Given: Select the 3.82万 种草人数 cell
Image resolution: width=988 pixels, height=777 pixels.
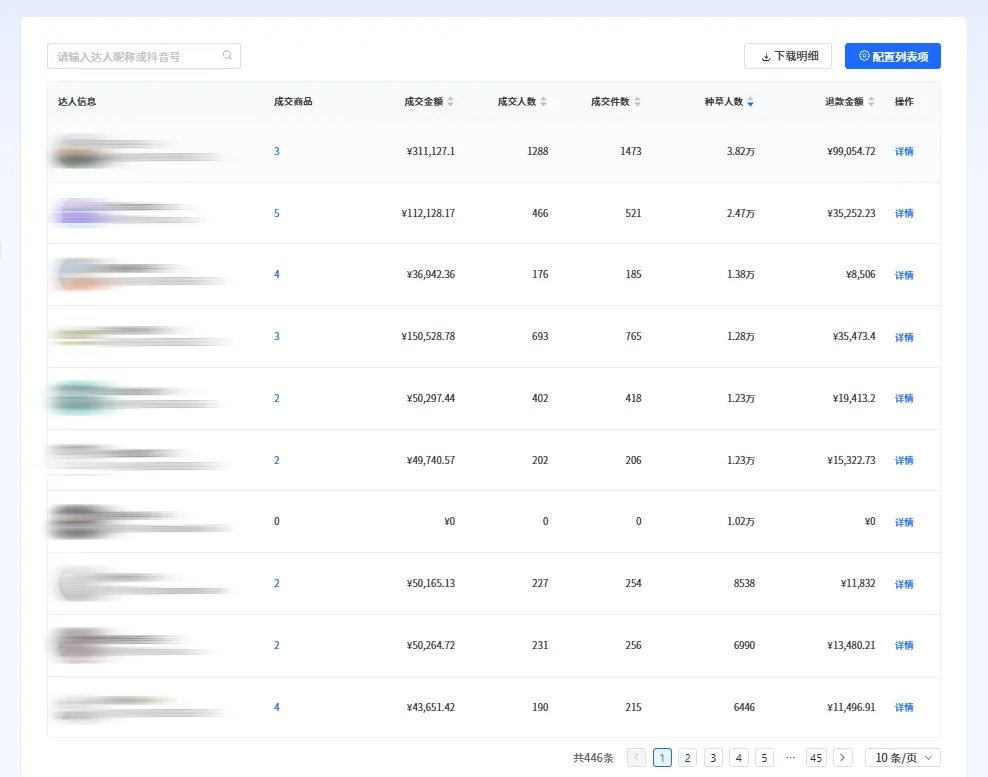Looking at the screenshot, I should [741, 151].
